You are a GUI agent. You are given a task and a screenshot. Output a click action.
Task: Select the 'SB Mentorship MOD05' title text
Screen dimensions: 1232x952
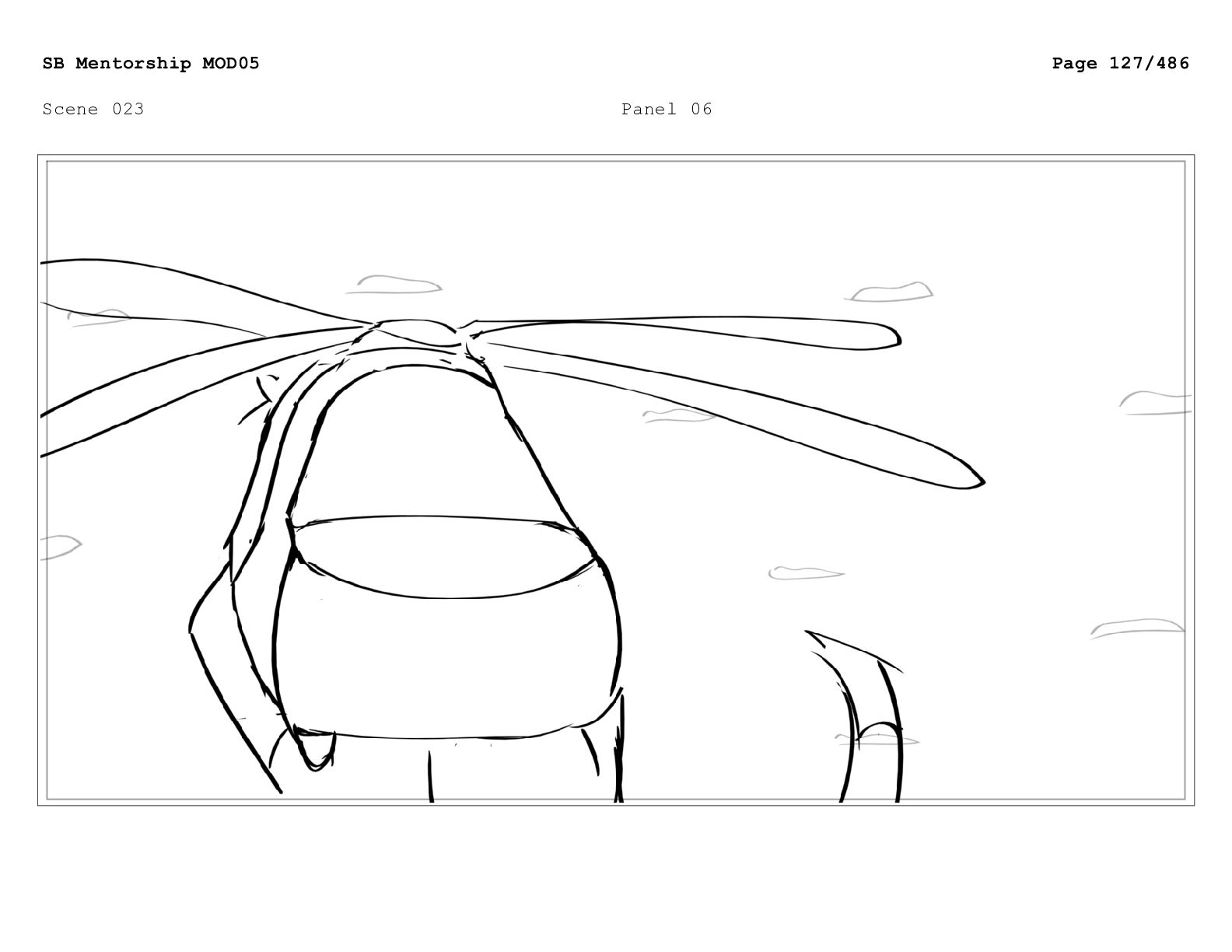(x=151, y=63)
